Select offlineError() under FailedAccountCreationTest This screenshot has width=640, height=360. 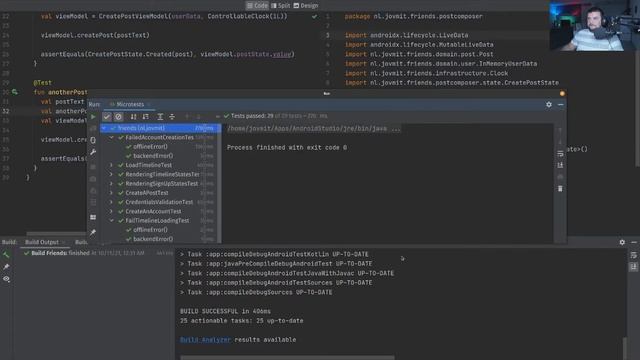pos(150,147)
